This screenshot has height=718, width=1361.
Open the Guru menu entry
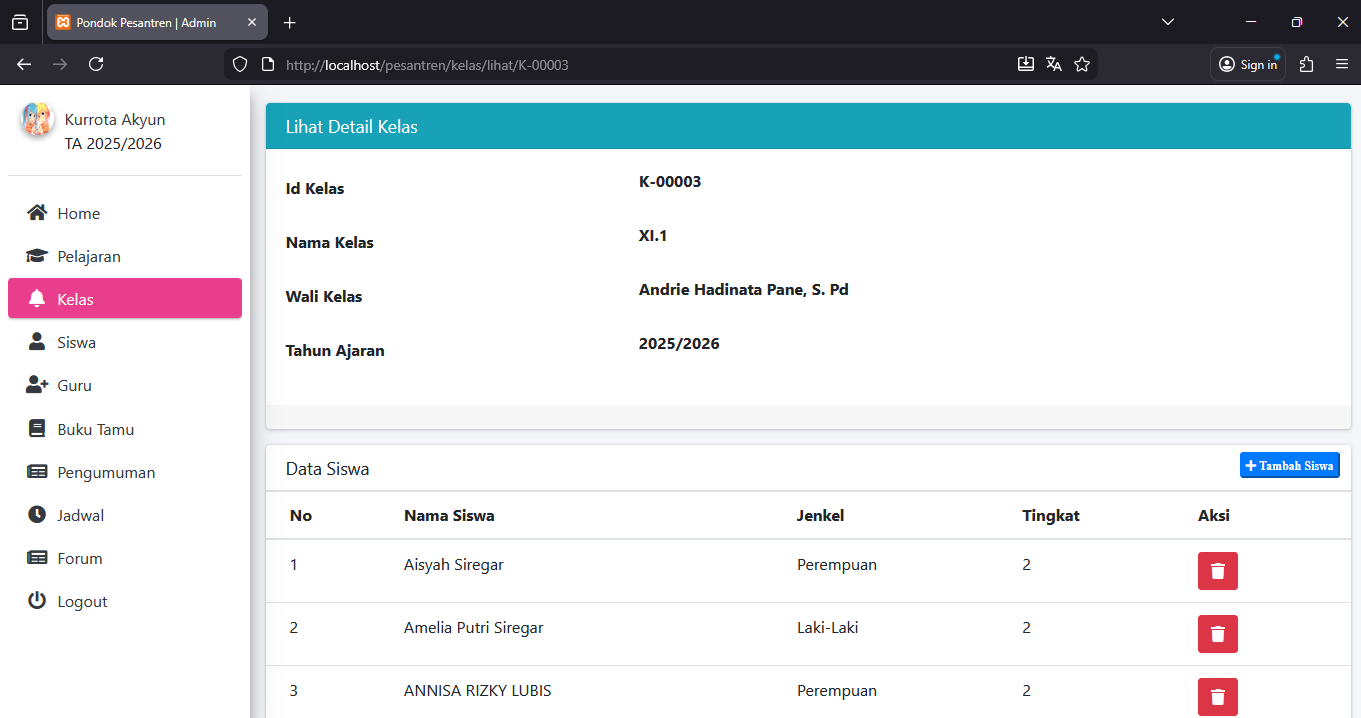(x=74, y=385)
